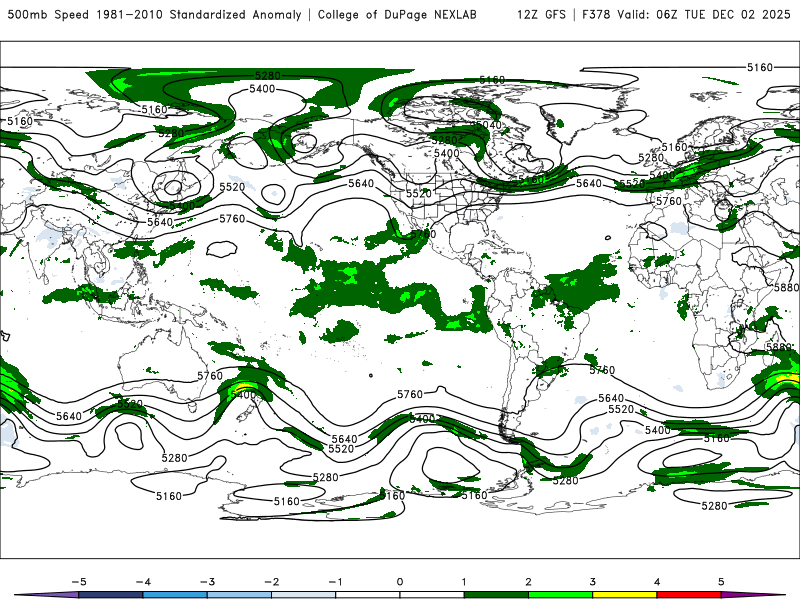800x600 pixels.
Task: Click the '-4' colorbar tick label
Action: tap(143, 582)
